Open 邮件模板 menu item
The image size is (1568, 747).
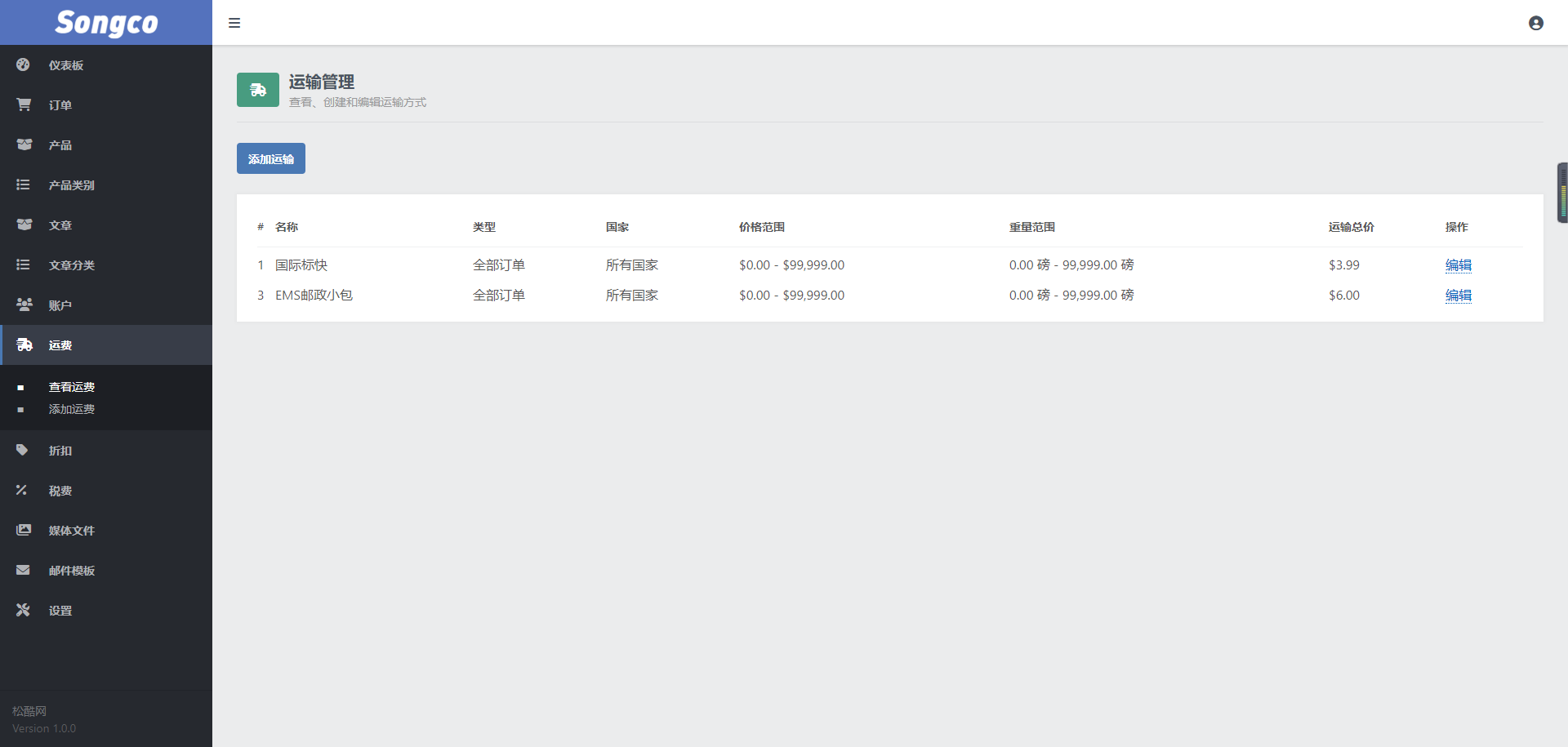pyautogui.click(x=106, y=571)
